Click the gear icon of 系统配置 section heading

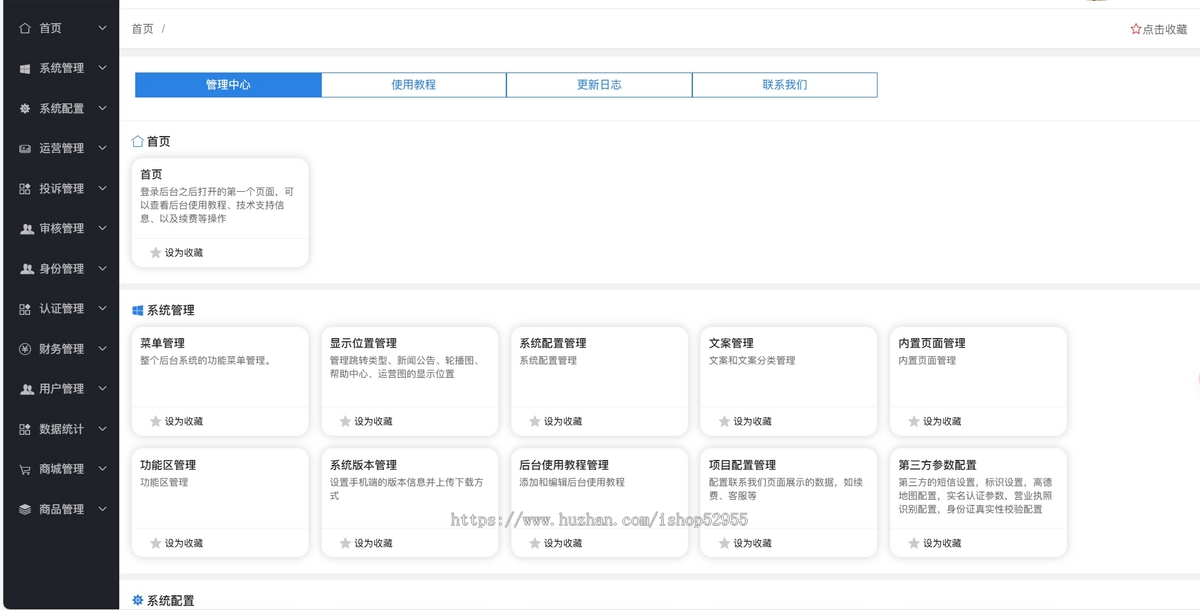(x=138, y=600)
